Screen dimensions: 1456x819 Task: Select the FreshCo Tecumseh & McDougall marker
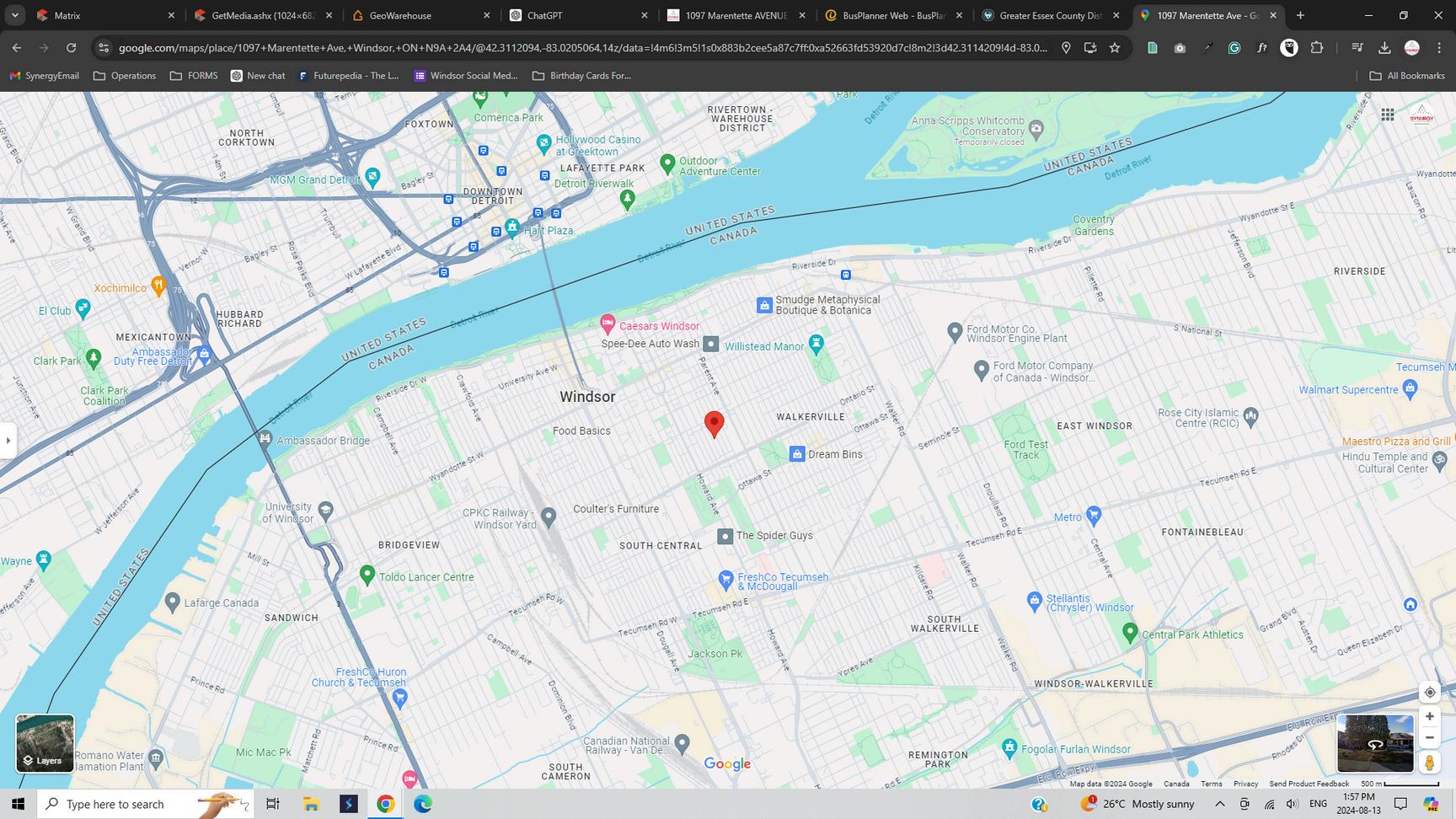coord(725,579)
